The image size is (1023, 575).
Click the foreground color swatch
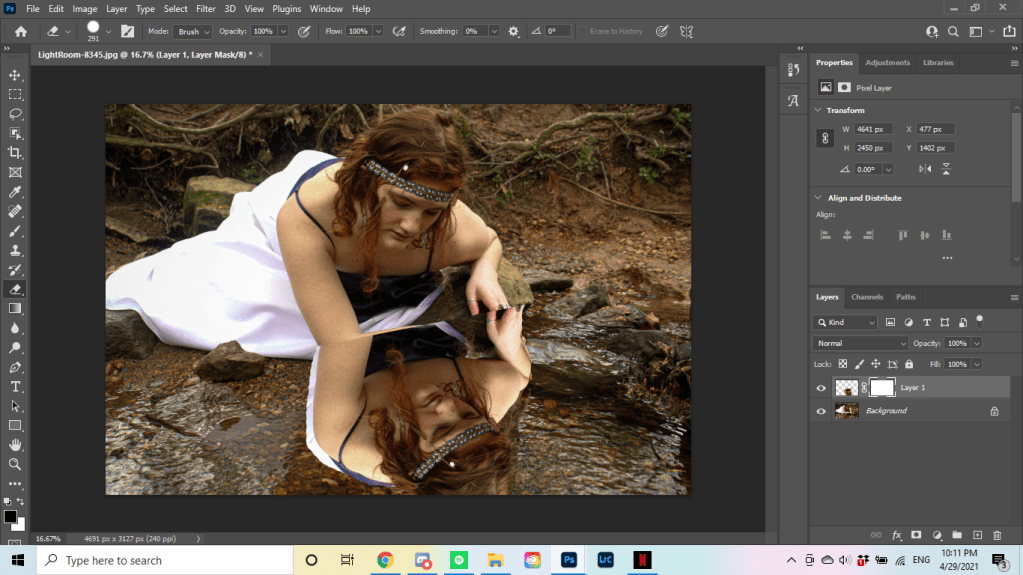10,517
